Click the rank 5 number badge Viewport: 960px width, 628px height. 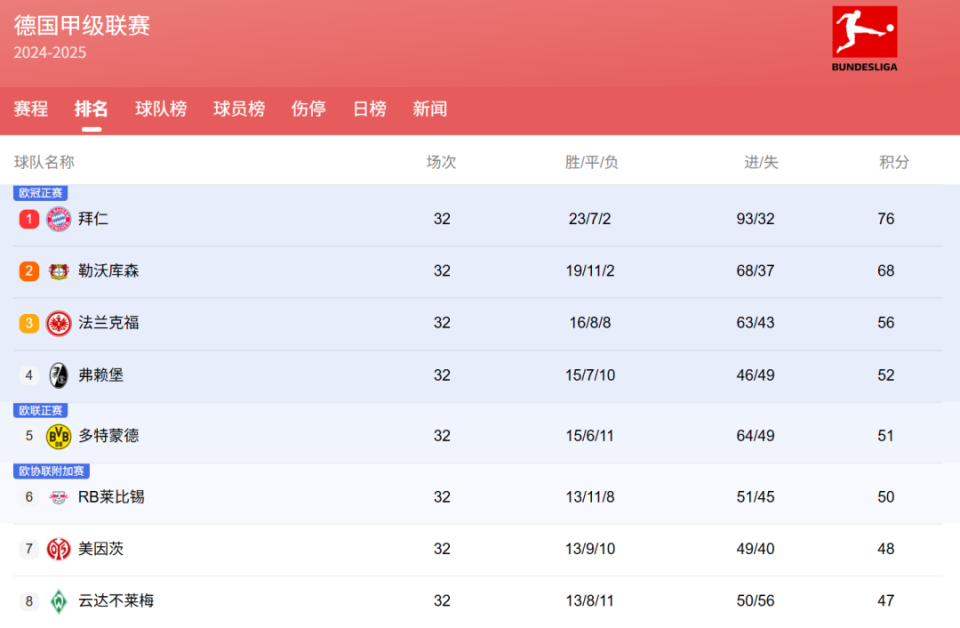click(29, 436)
